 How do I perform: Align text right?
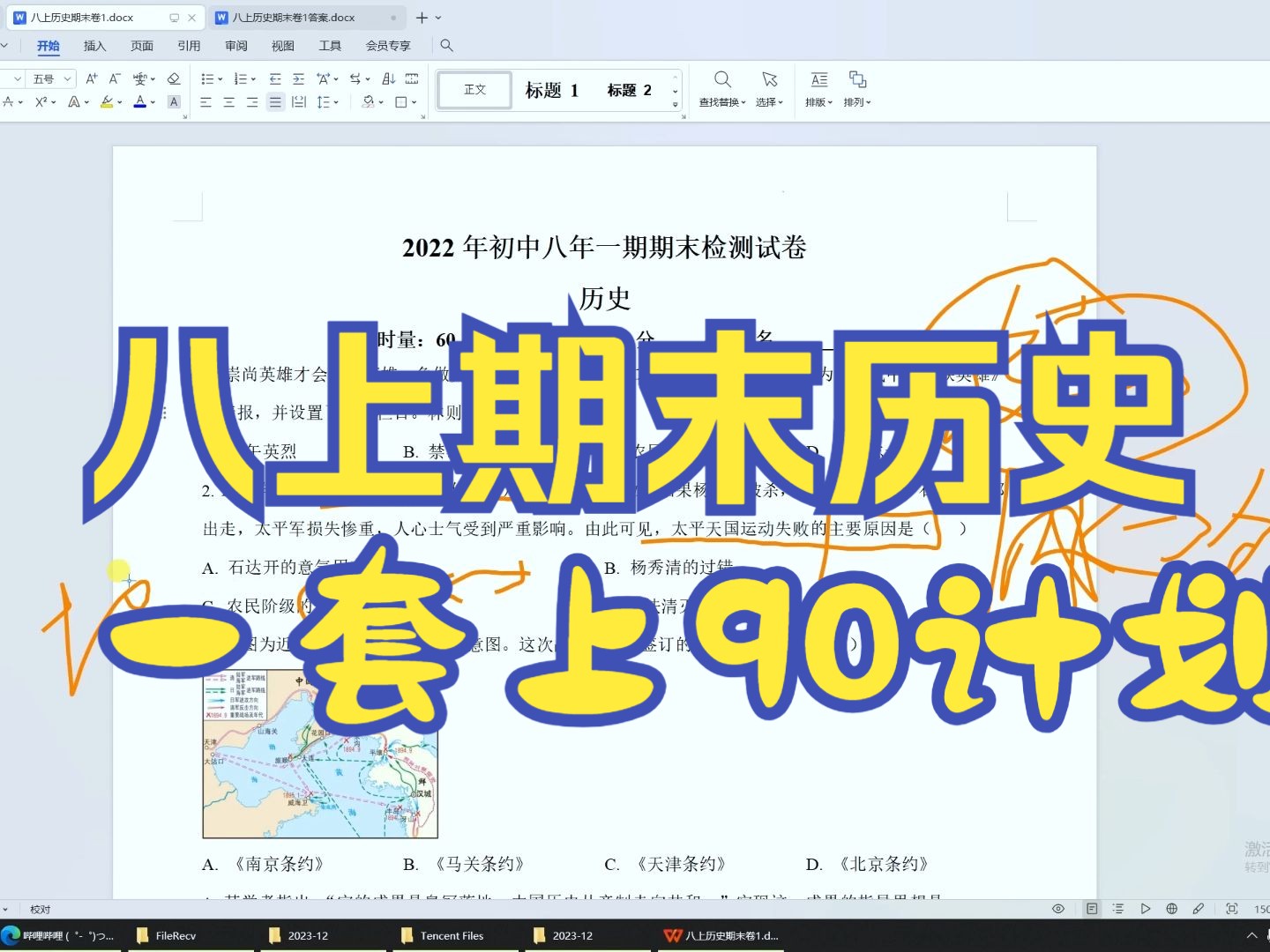point(252,102)
